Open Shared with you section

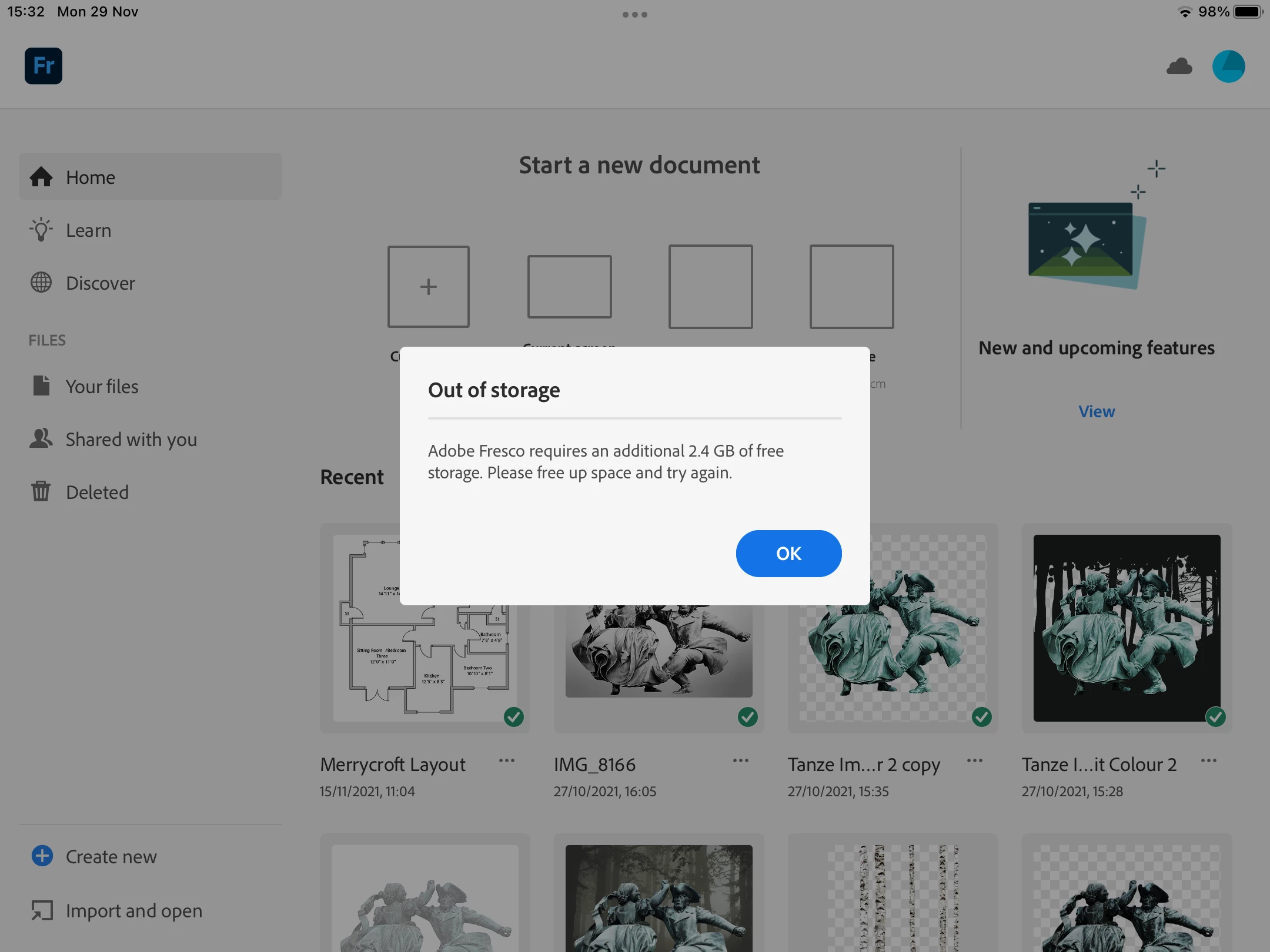coord(131,439)
